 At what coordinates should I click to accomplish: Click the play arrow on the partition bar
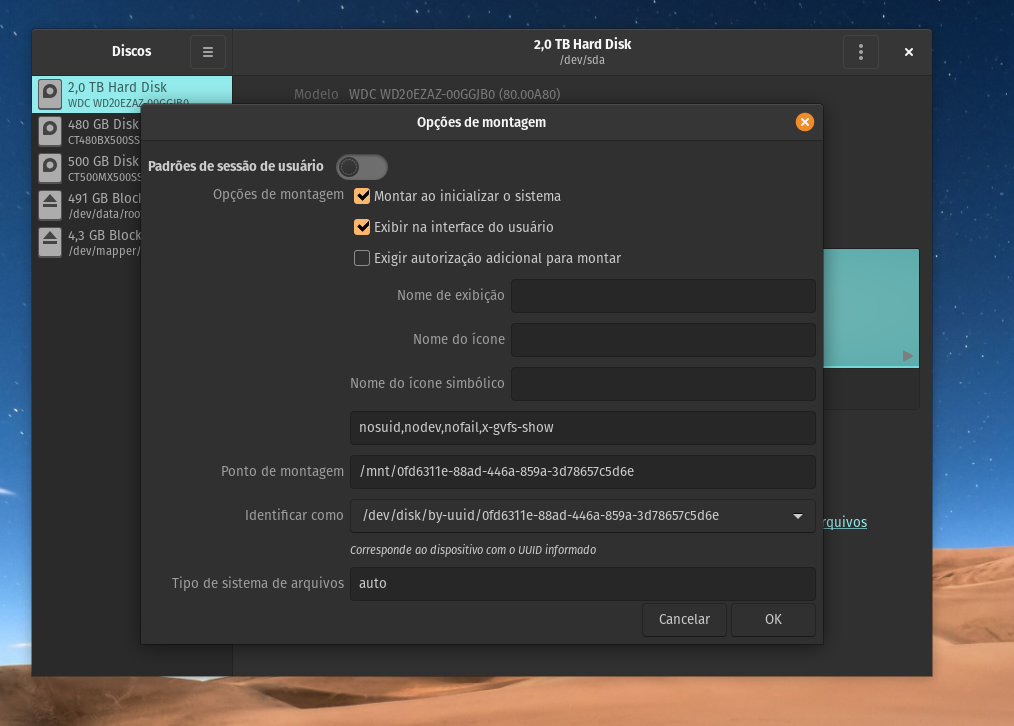[908, 356]
